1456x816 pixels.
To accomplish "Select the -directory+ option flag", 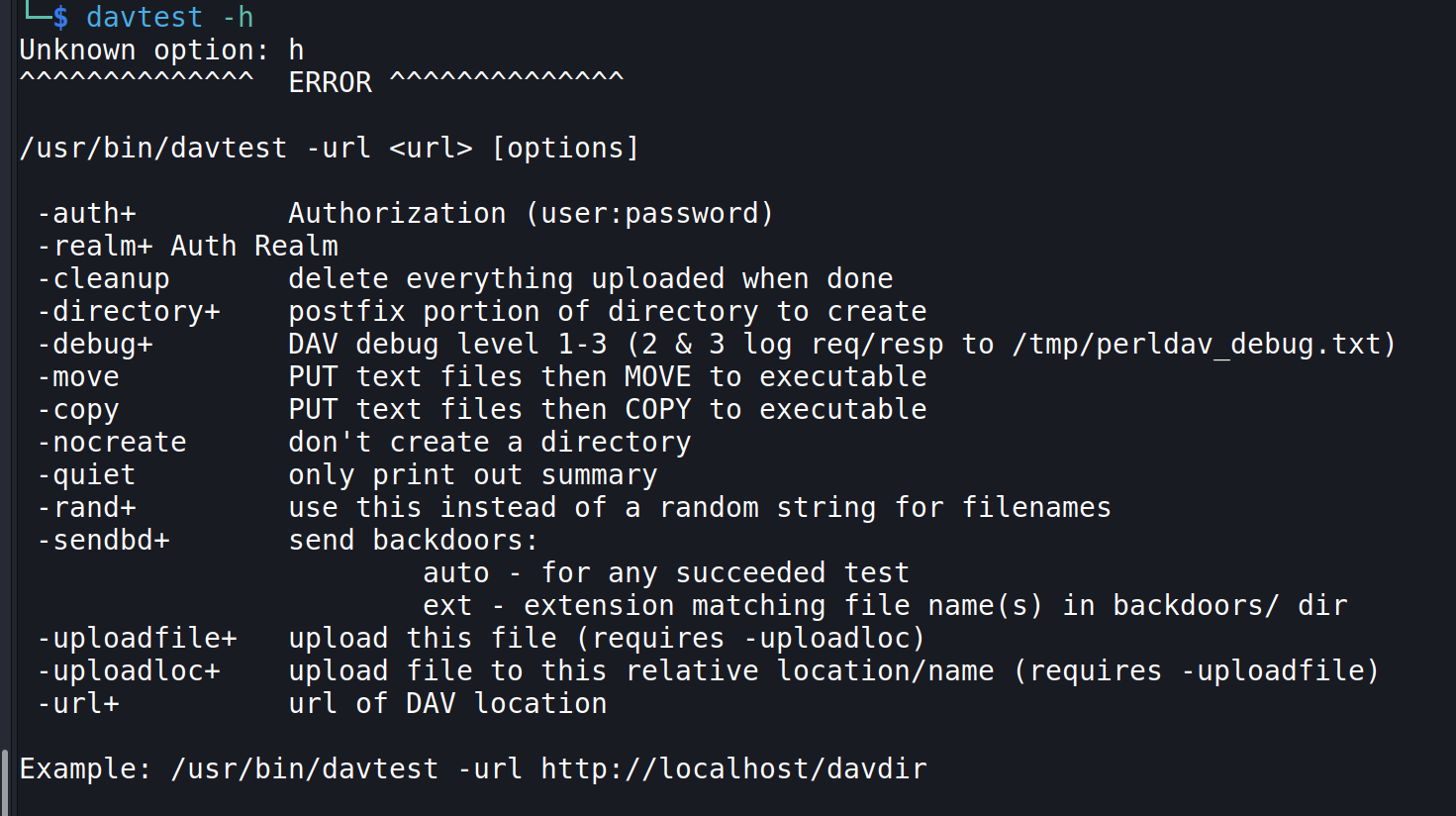I will coord(129,312).
